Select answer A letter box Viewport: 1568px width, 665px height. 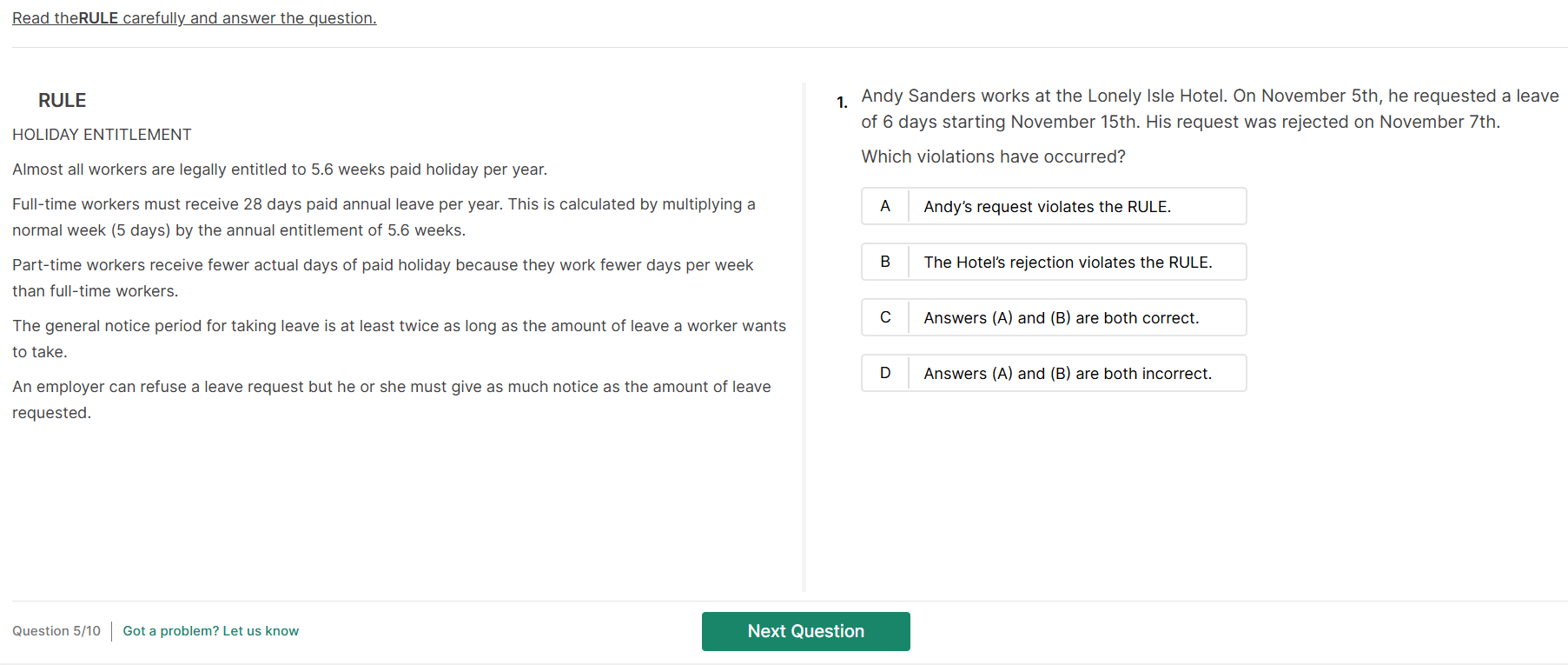click(885, 206)
